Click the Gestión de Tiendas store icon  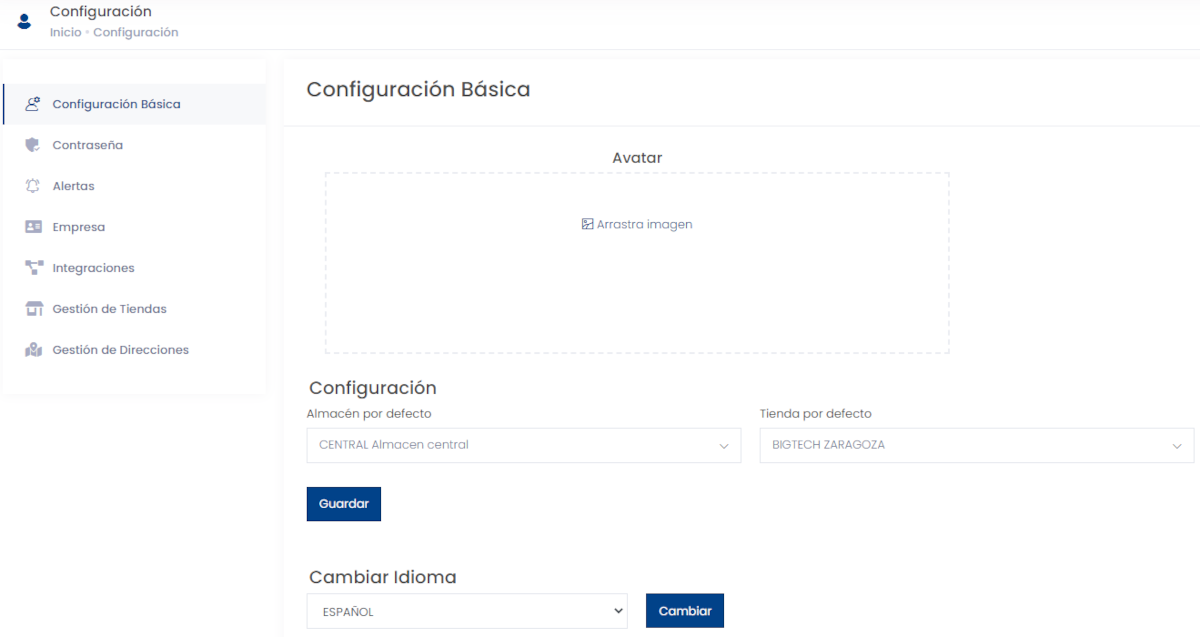click(34, 309)
